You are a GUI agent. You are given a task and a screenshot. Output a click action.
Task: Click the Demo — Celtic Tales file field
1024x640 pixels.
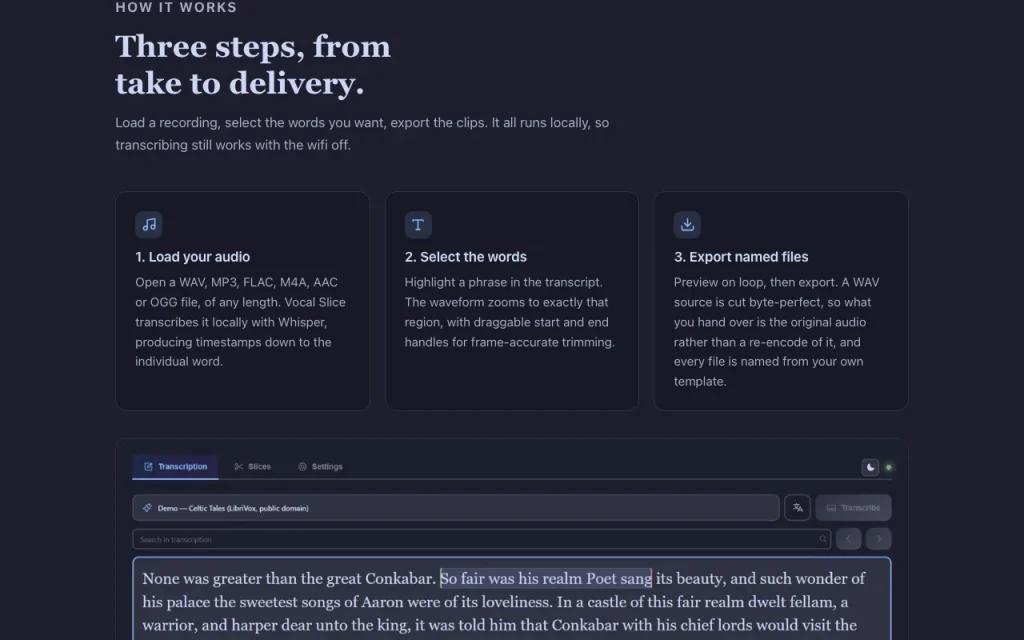point(456,507)
